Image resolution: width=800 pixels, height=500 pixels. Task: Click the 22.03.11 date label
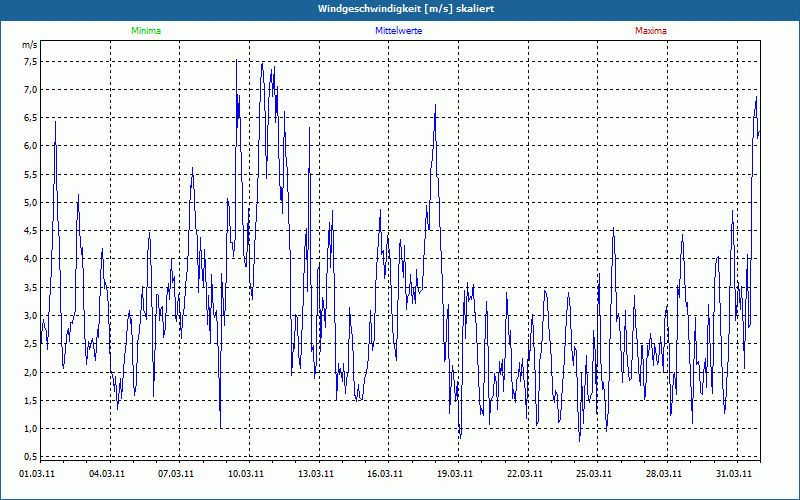tap(525, 474)
